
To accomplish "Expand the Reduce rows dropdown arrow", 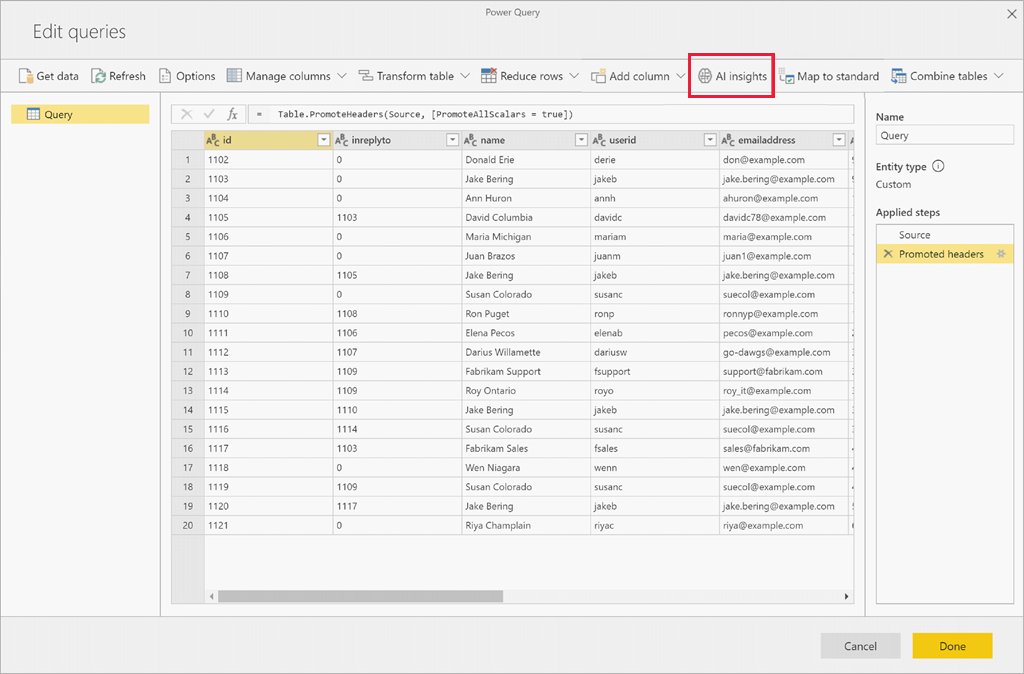I will tap(574, 76).
